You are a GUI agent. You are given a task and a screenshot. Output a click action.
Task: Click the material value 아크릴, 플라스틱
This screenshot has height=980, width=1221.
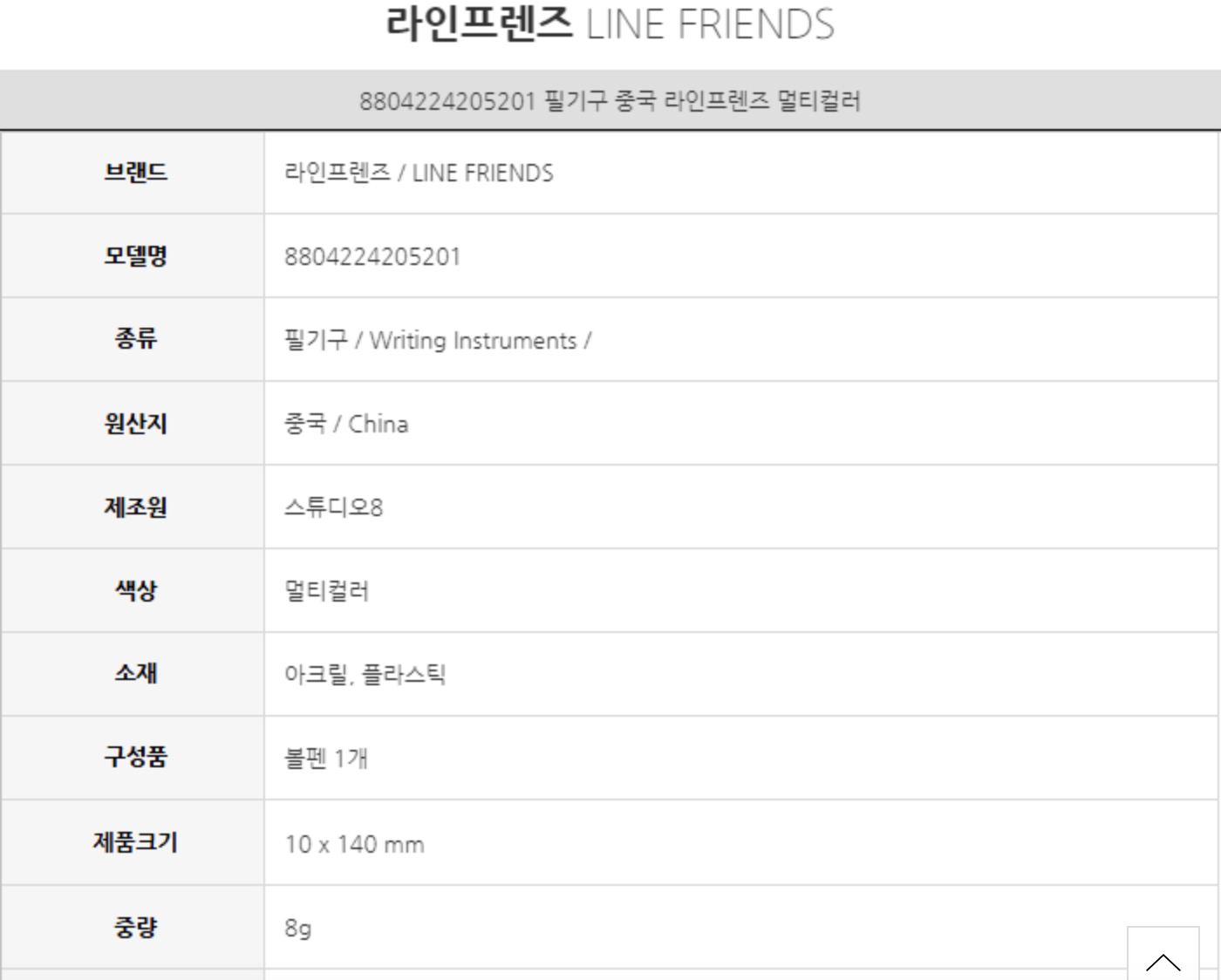(365, 674)
